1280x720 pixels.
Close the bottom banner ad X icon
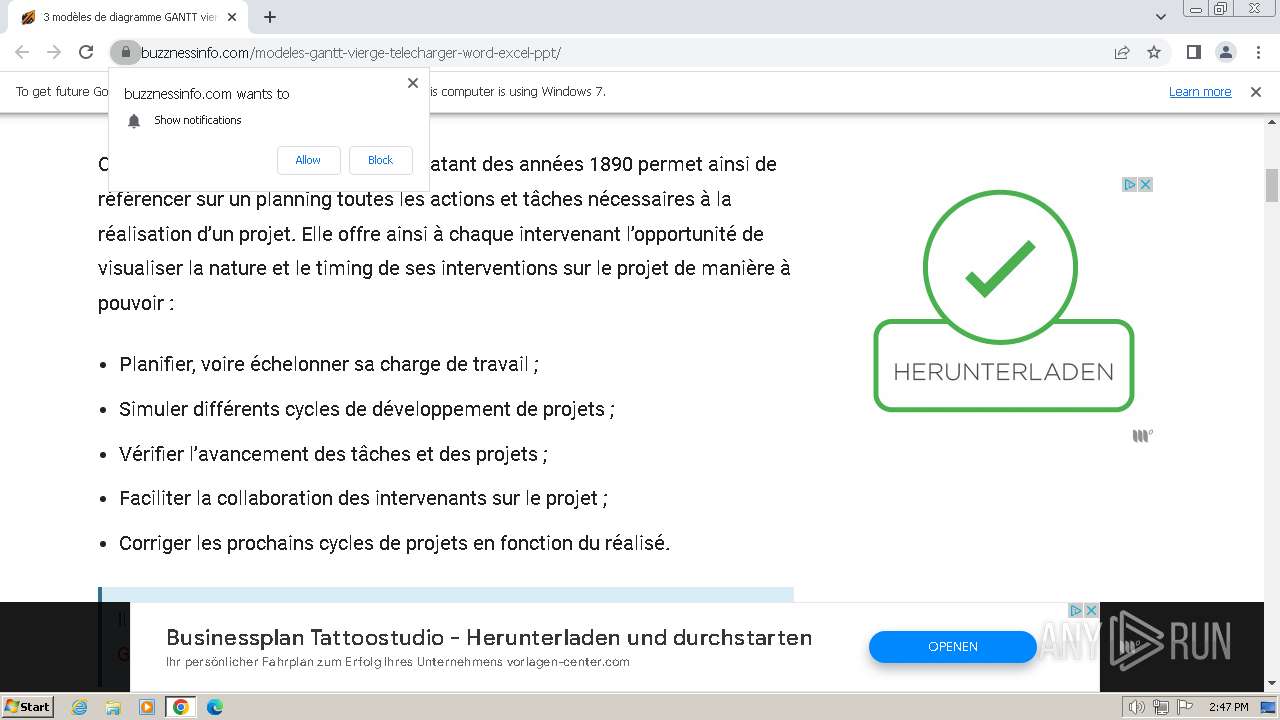point(1091,610)
